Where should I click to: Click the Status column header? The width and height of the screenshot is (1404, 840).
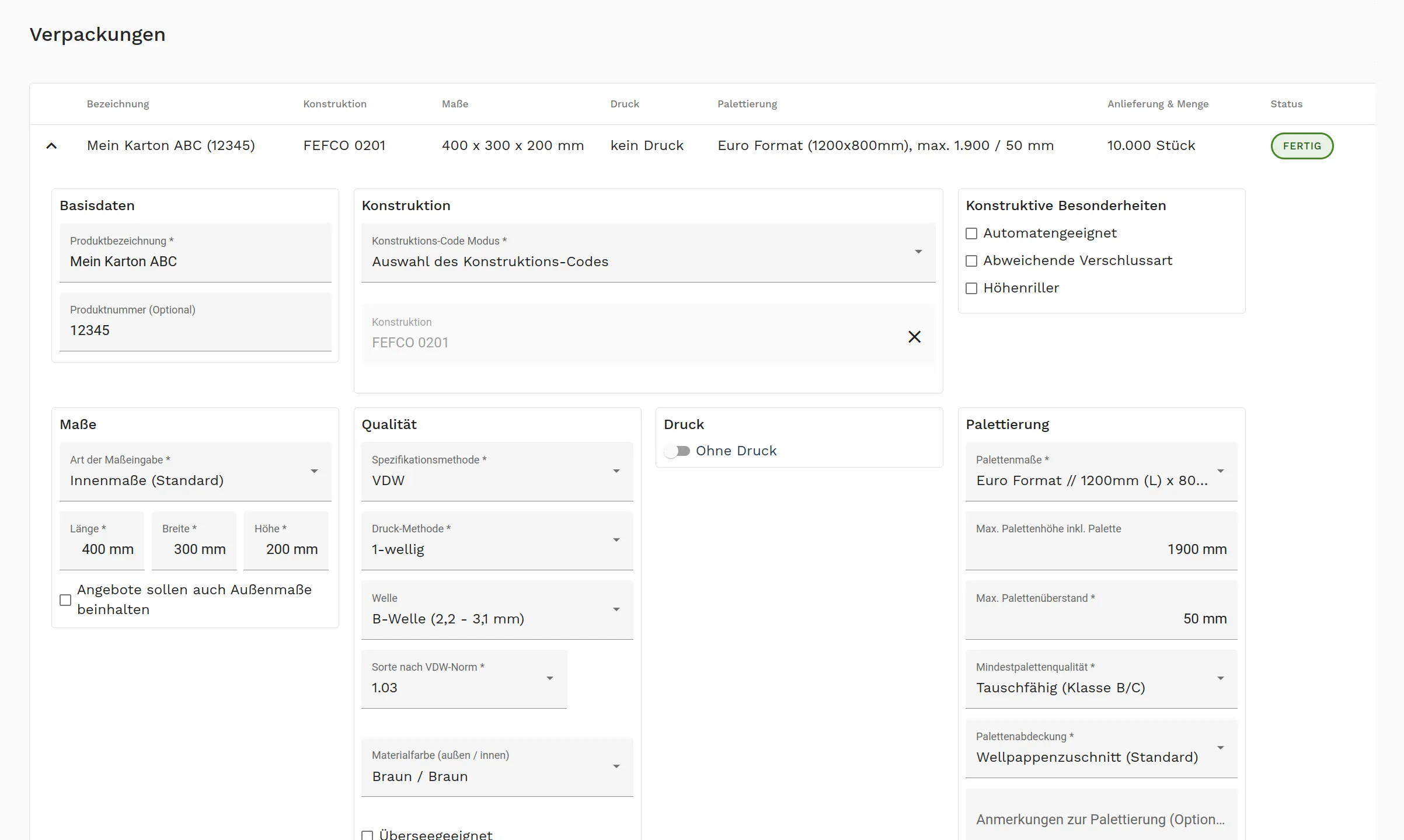pos(1286,104)
